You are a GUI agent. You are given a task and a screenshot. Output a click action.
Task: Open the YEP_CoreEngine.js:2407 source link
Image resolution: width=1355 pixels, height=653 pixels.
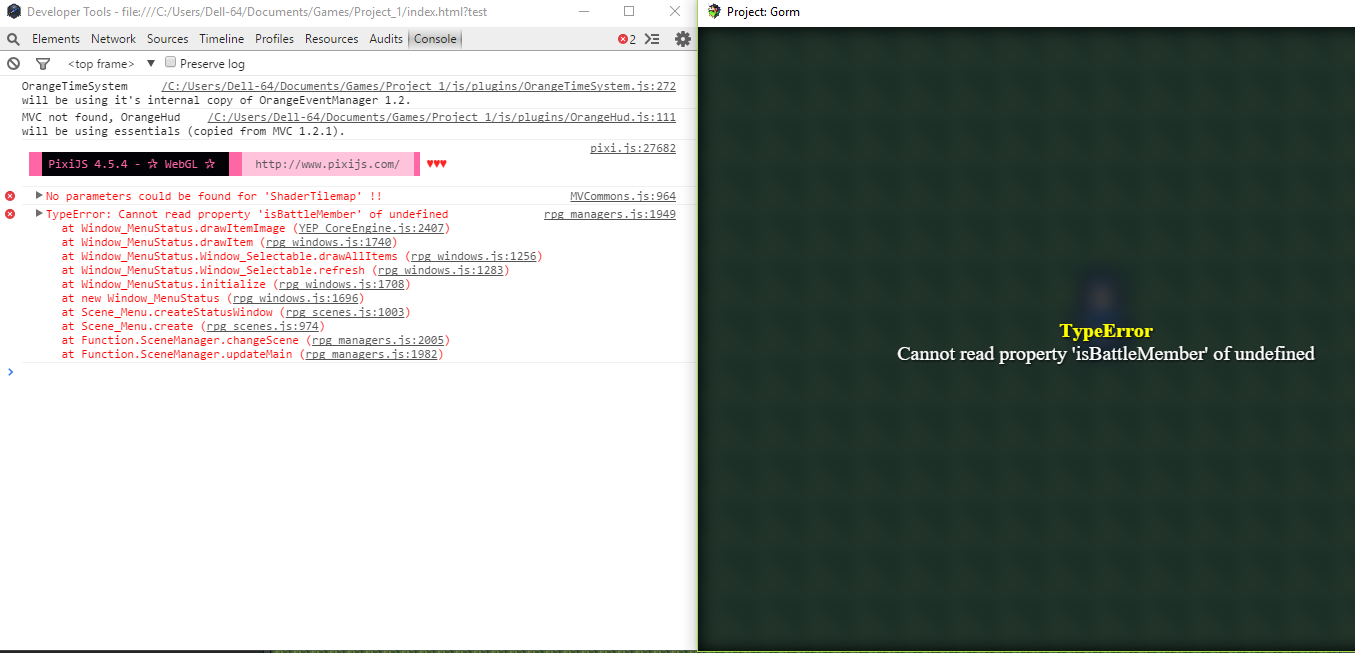click(x=370, y=228)
